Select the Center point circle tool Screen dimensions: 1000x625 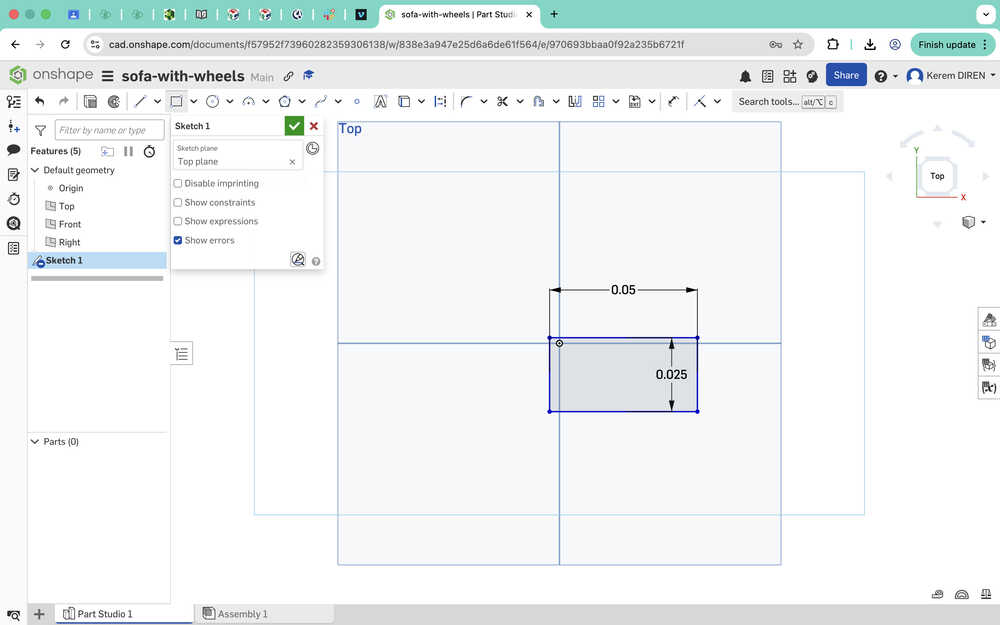212,101
